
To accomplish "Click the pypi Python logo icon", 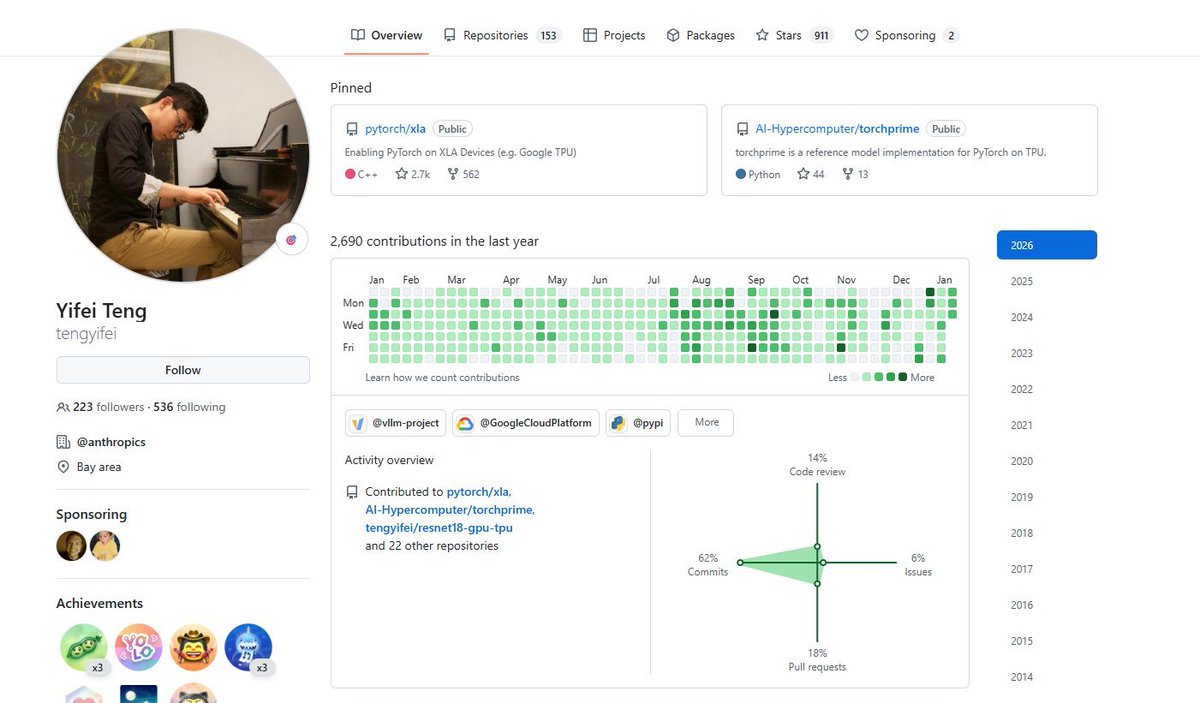I will (x=619, y=423).
